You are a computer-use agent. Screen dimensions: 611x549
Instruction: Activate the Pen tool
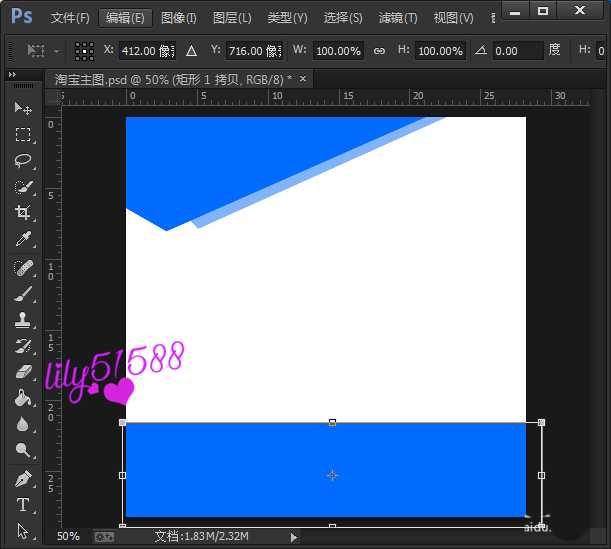[x=22, y=478]
